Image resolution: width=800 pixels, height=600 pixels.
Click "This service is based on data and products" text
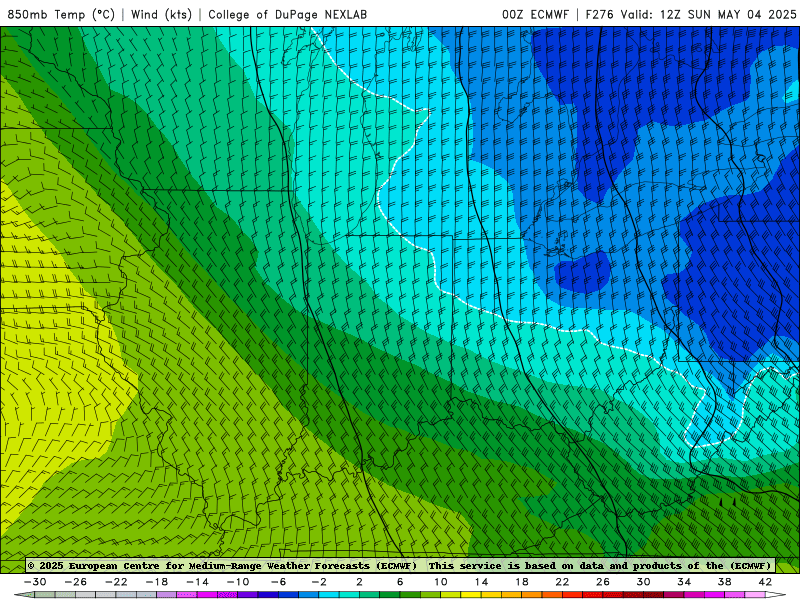click(x=557, y=566)
